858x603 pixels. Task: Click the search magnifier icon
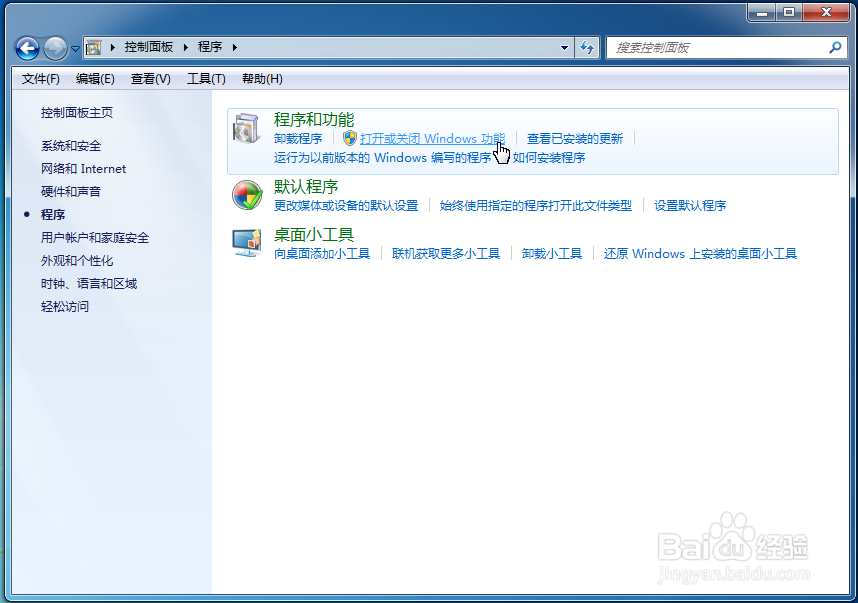click(x=835, y=48)
